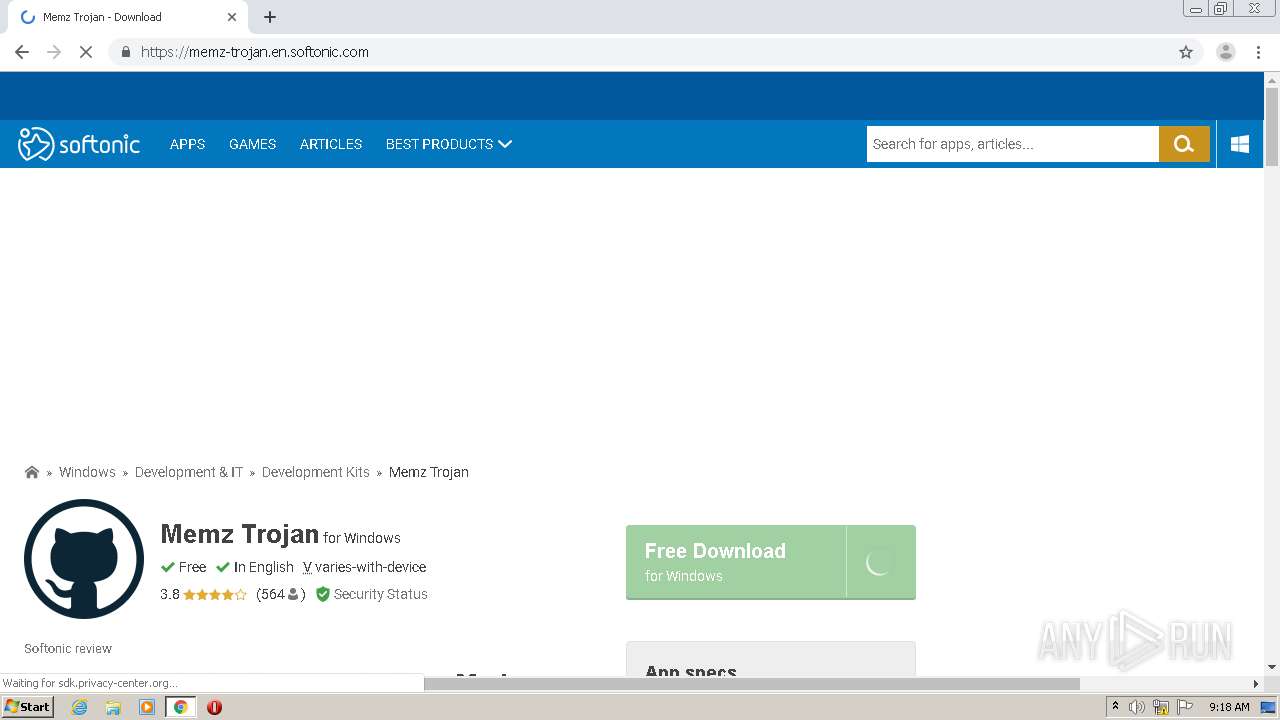Screen dimensions: 1280x720
Task: Open Windows Explorer folder in taskbar
Action: click(x=113, y=707)
